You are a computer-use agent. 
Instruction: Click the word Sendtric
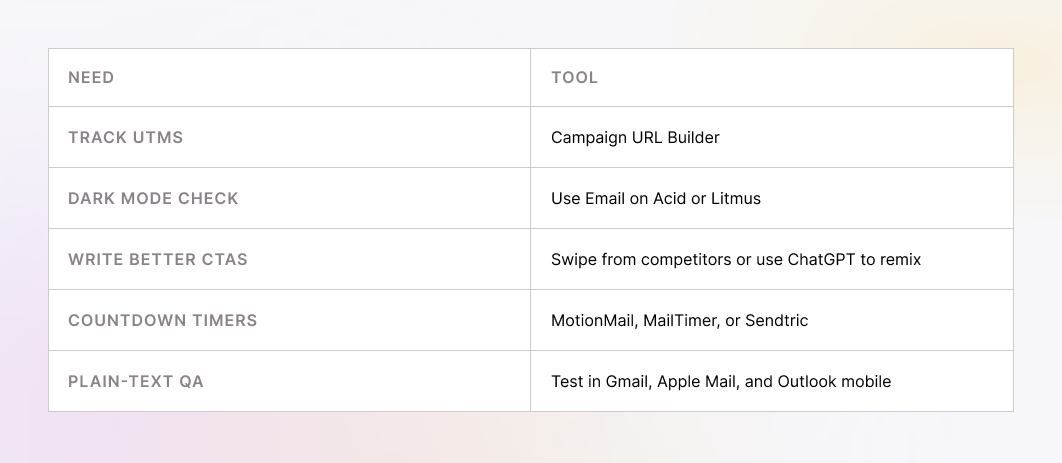click(776, 321)
